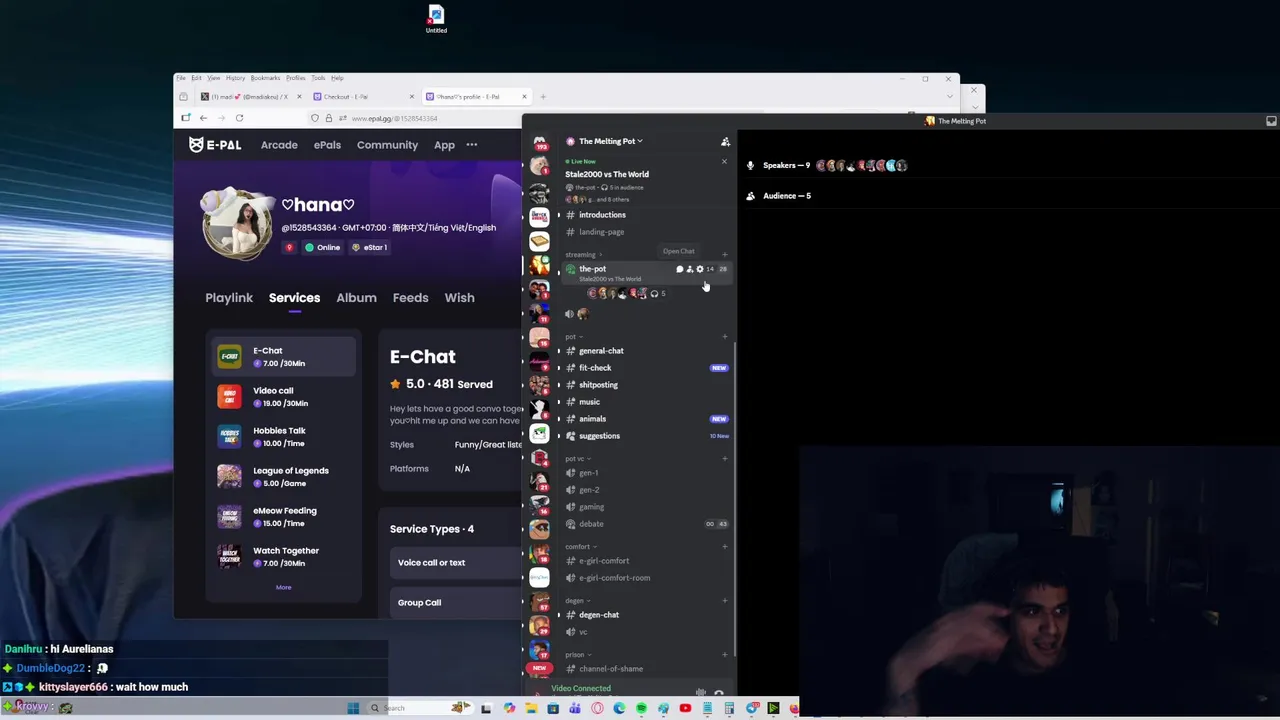The image size is (1280, 720).
Task: Open new browser tab with plus
Action: pyautogui.click(x=543, y=97)
